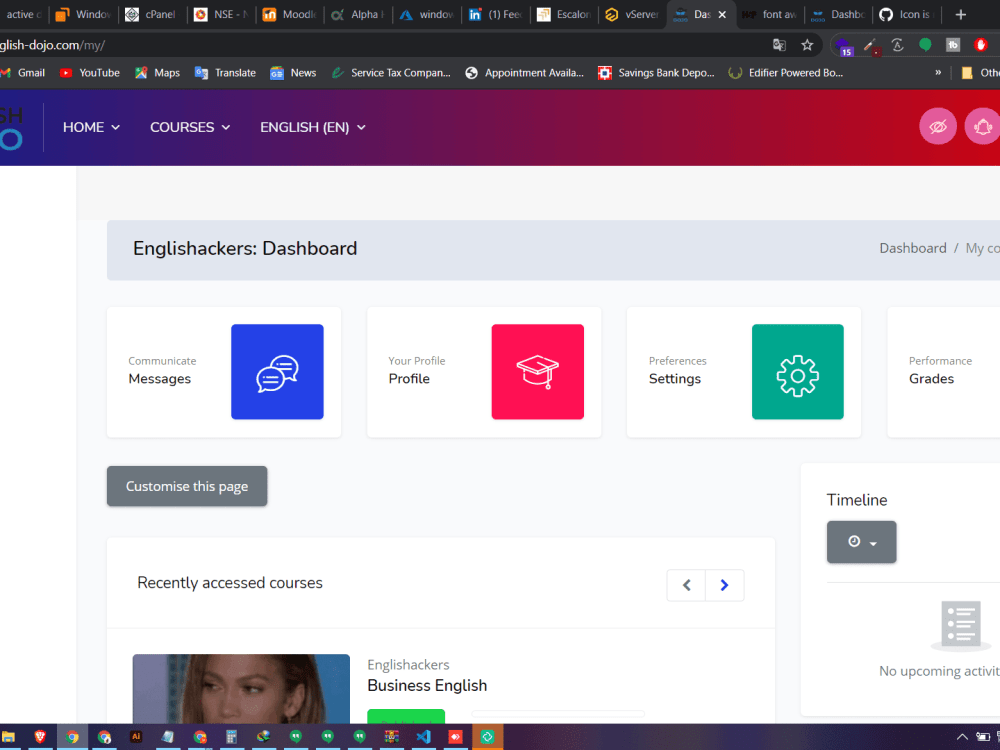Open the Service Tax Compan... bookmark
The width and height of the screenshot is (1000, 750).
point(391,73)
